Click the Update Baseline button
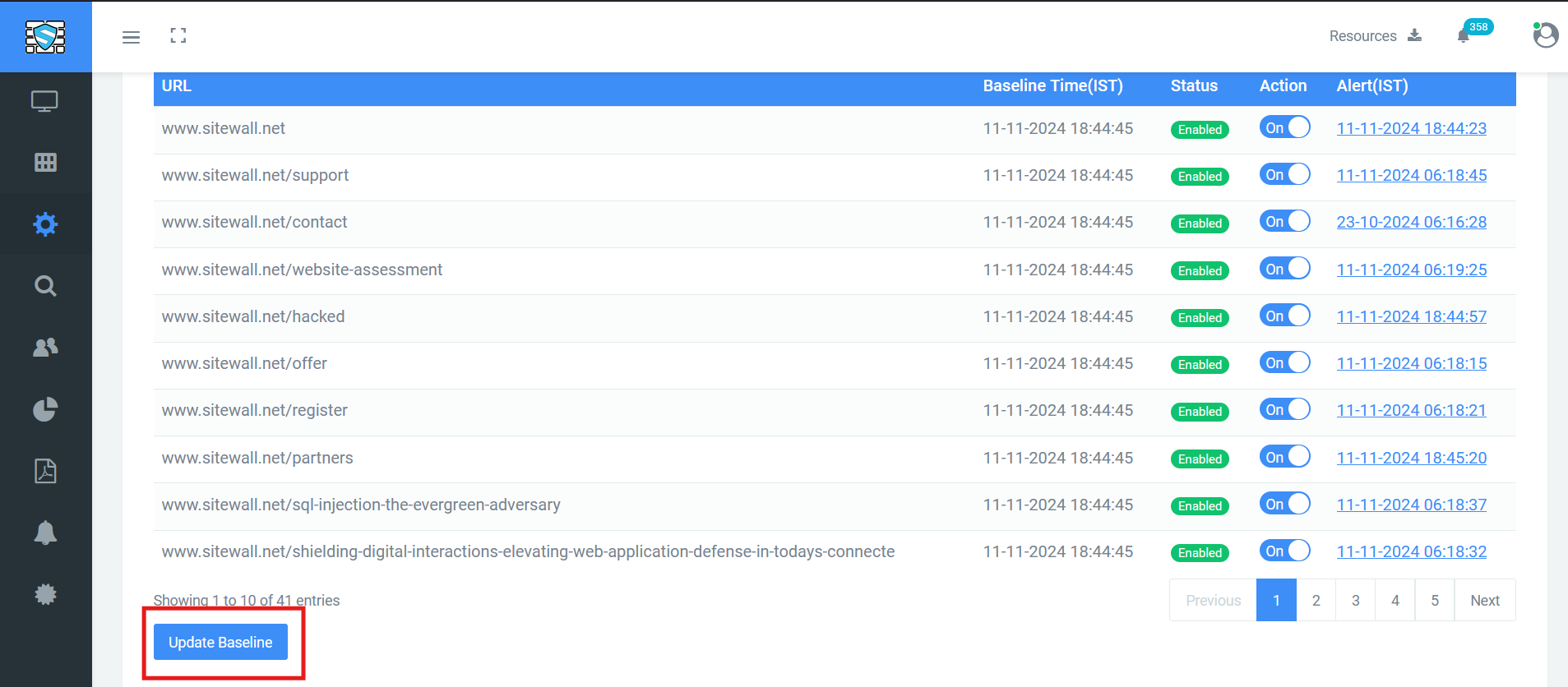This screenshot has height=687, width=1568. [220, 642]
